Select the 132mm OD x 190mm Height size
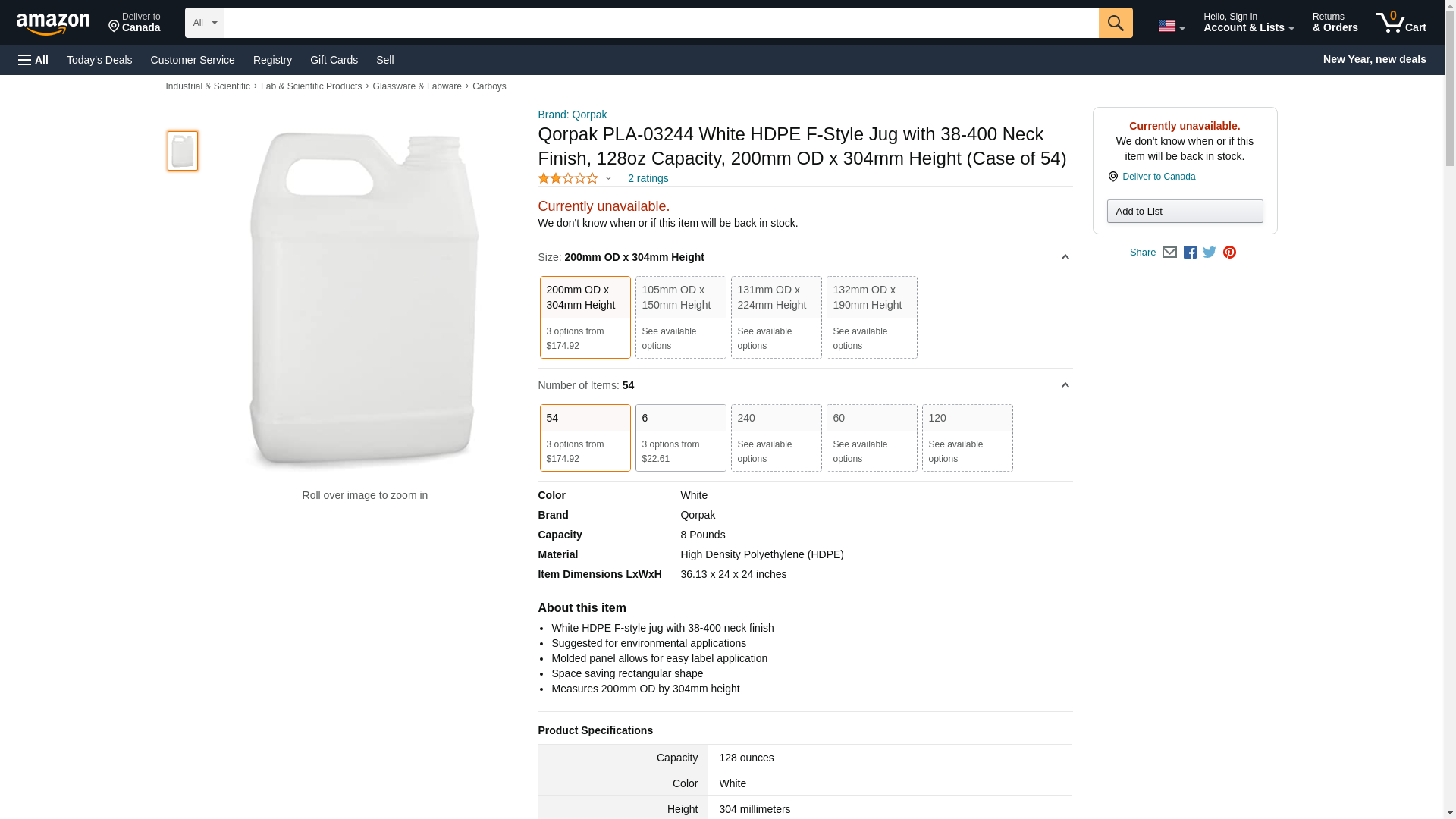Screen dimensions: 1456x819 [871, 317]
